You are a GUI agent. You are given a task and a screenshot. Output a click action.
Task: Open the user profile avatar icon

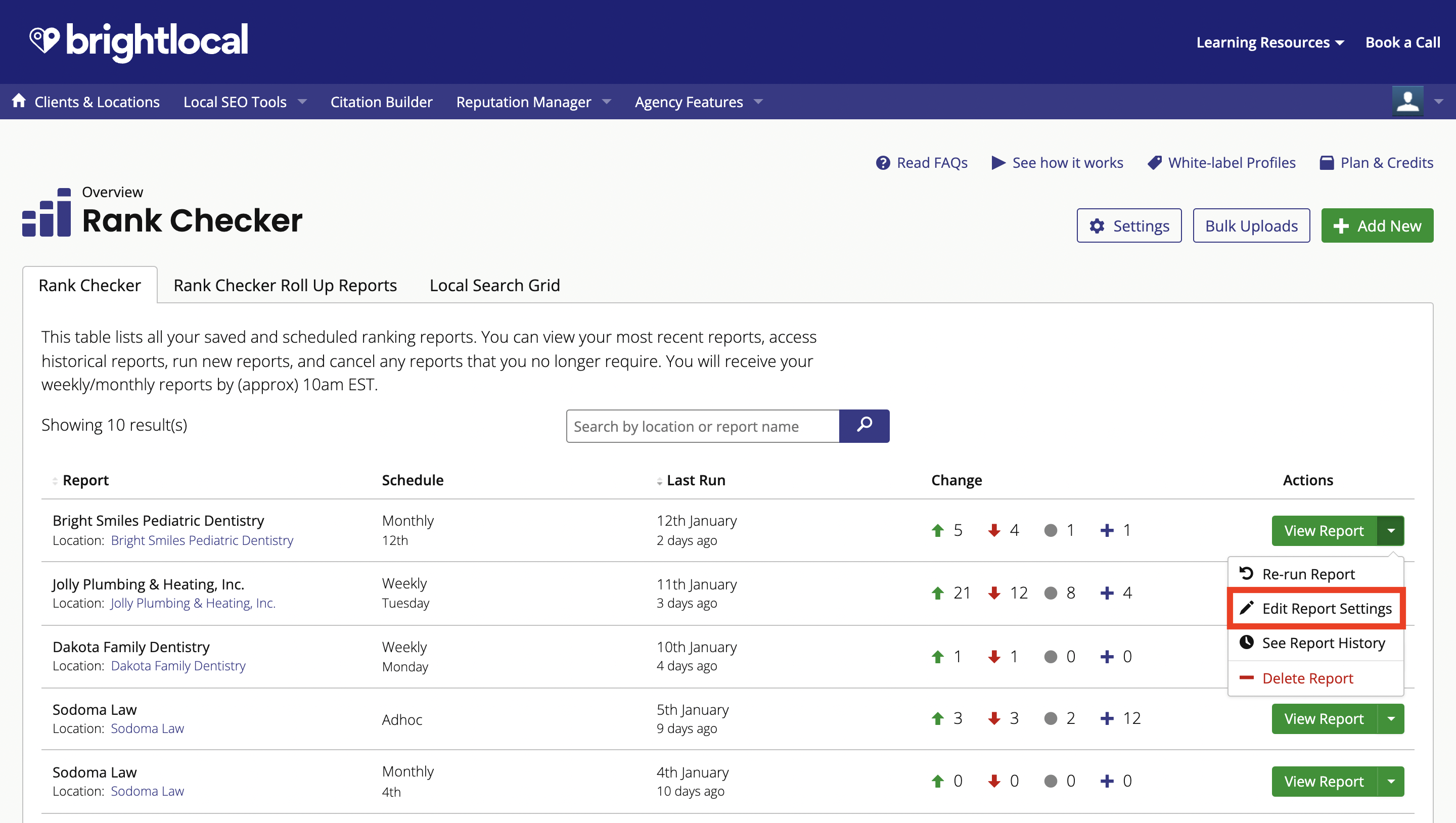pyautogui.click(x=1407, y=101)
